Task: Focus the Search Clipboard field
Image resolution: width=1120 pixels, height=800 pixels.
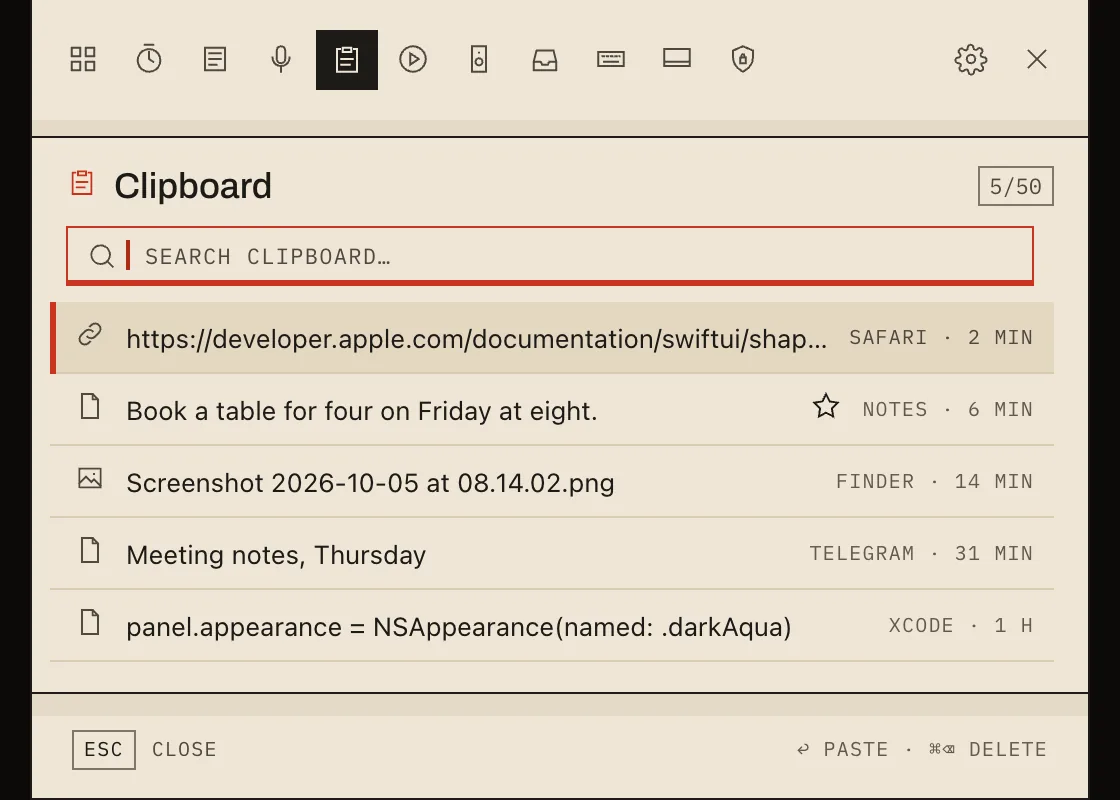Action: (549, 256)
